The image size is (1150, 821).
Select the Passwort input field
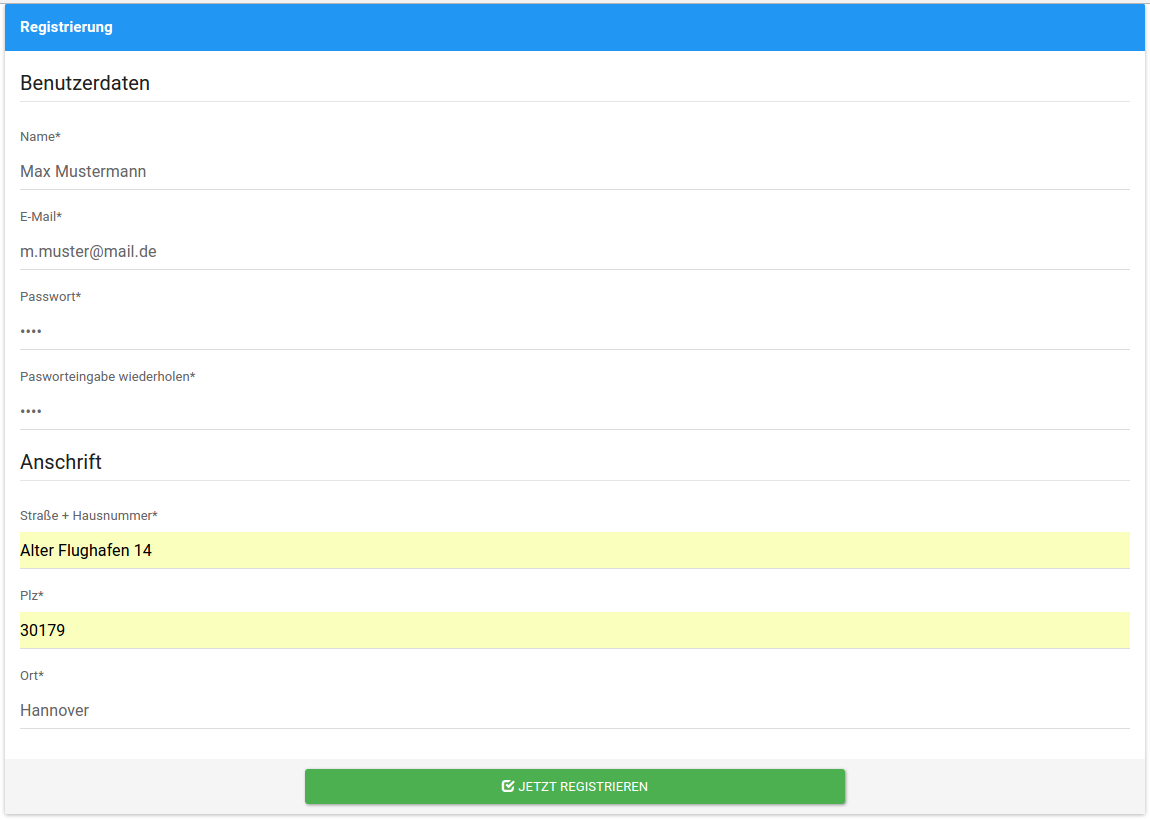(574, 331)
